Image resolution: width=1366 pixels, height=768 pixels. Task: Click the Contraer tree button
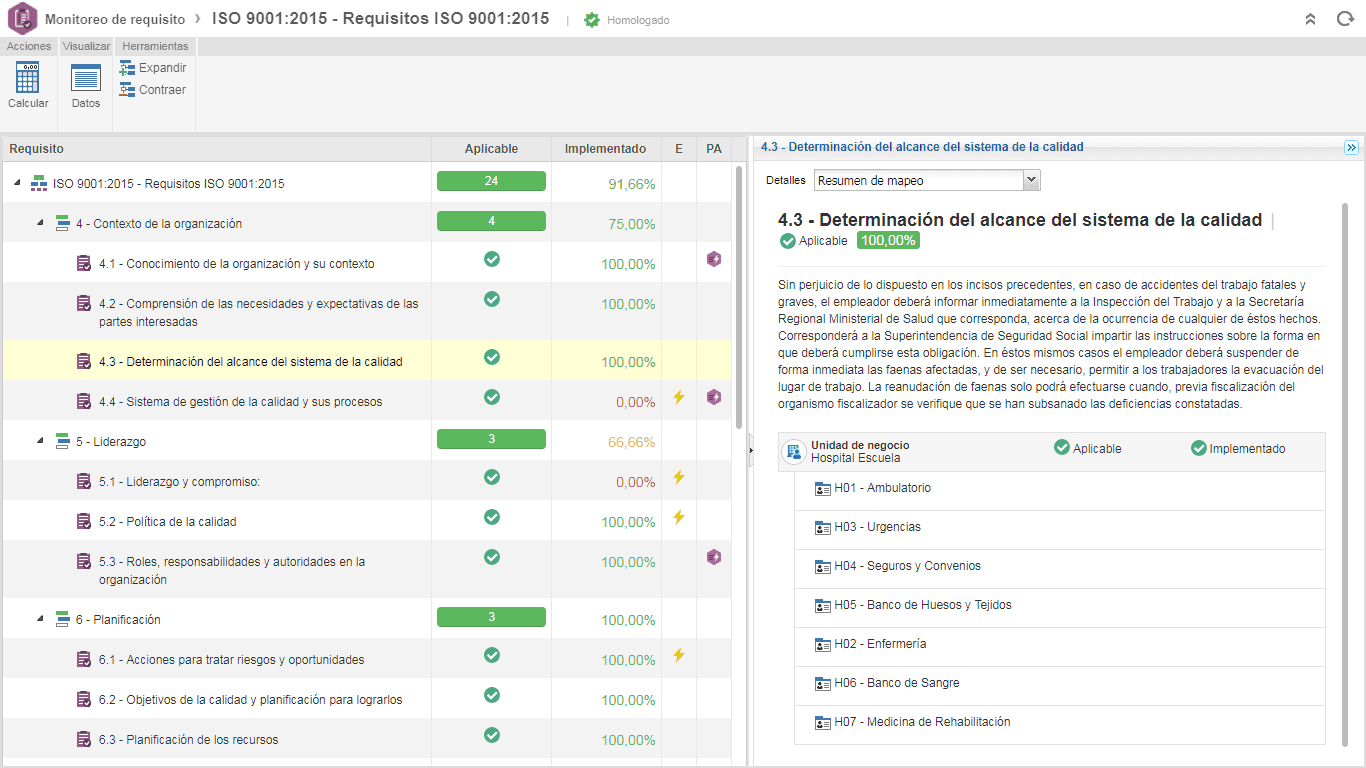point(153,90)
